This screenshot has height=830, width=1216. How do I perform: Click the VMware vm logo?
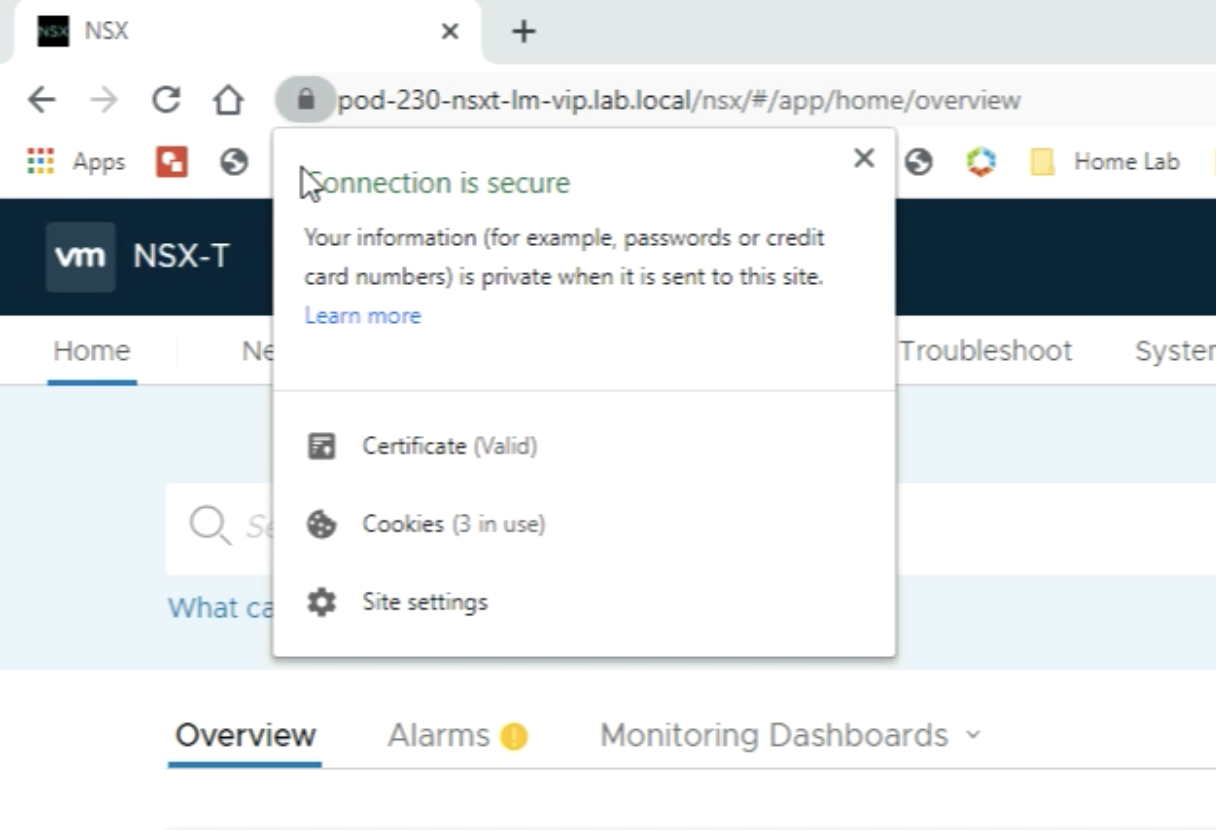[x=80, y=257]
